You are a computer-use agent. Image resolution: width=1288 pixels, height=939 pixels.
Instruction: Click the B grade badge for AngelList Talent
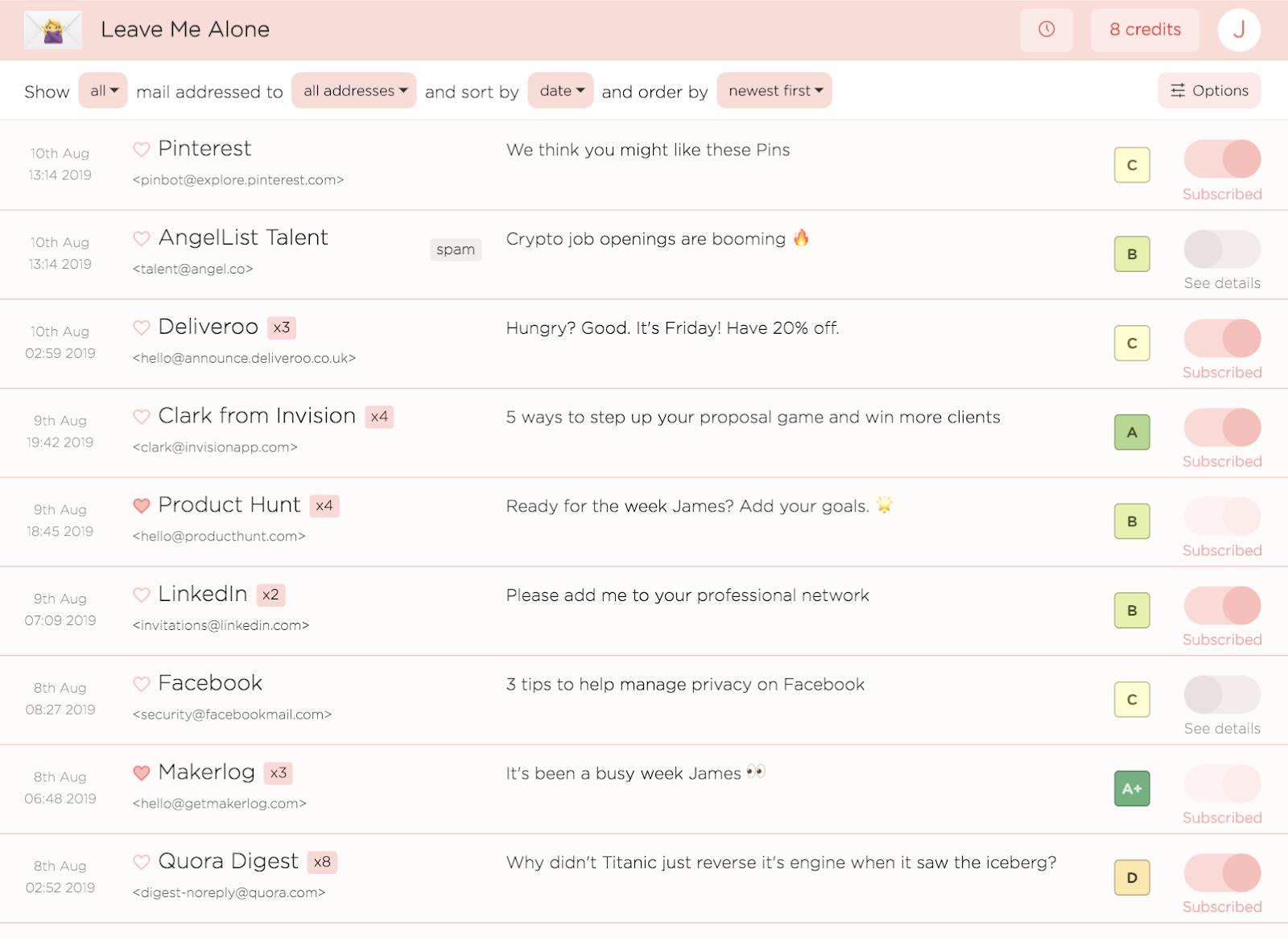pos(1132,254)
